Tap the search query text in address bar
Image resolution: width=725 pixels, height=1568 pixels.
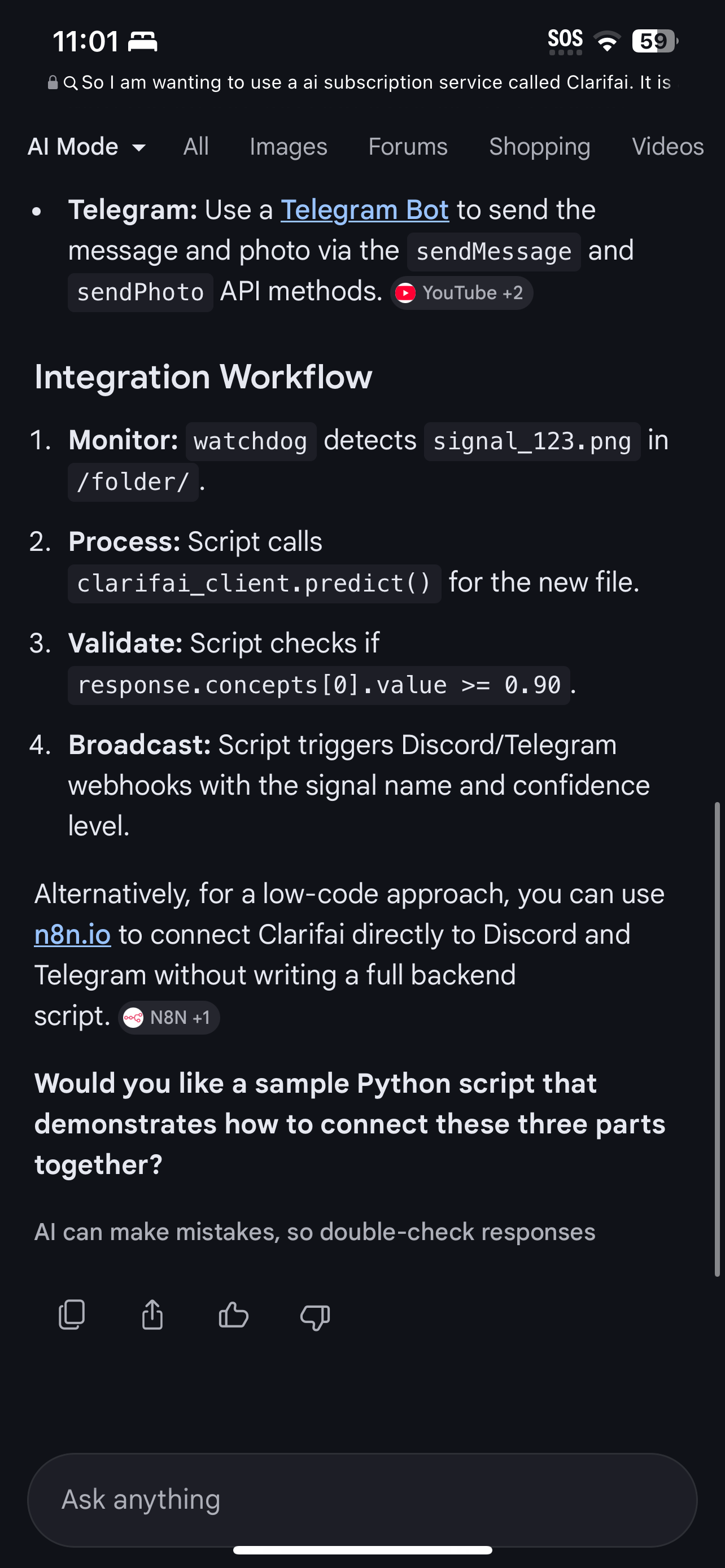pos(375,83)
